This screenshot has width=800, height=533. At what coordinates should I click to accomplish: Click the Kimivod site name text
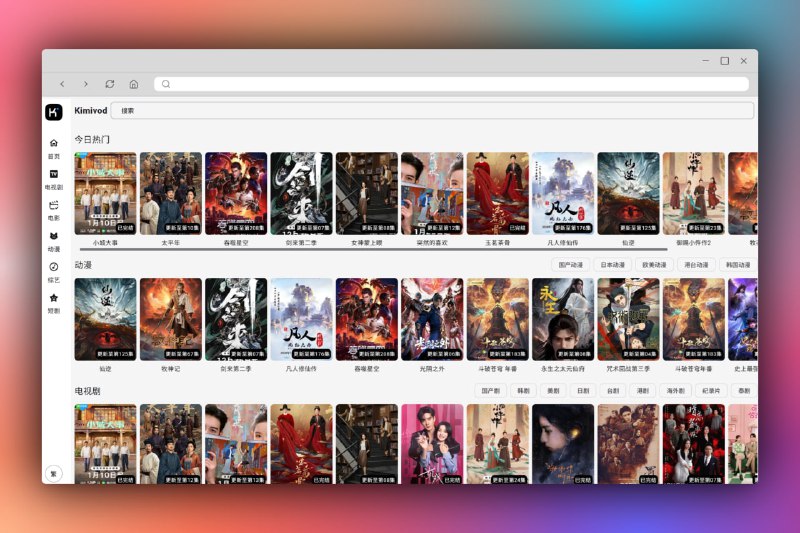click(91, 111)
